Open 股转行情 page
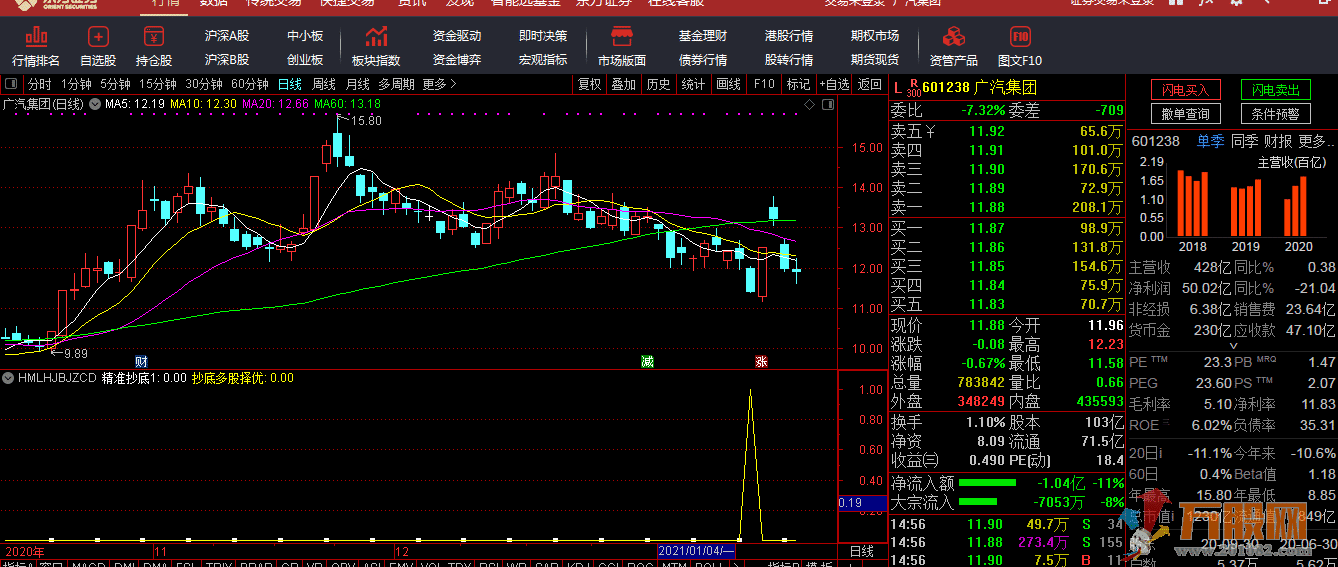 pos(789,60)
